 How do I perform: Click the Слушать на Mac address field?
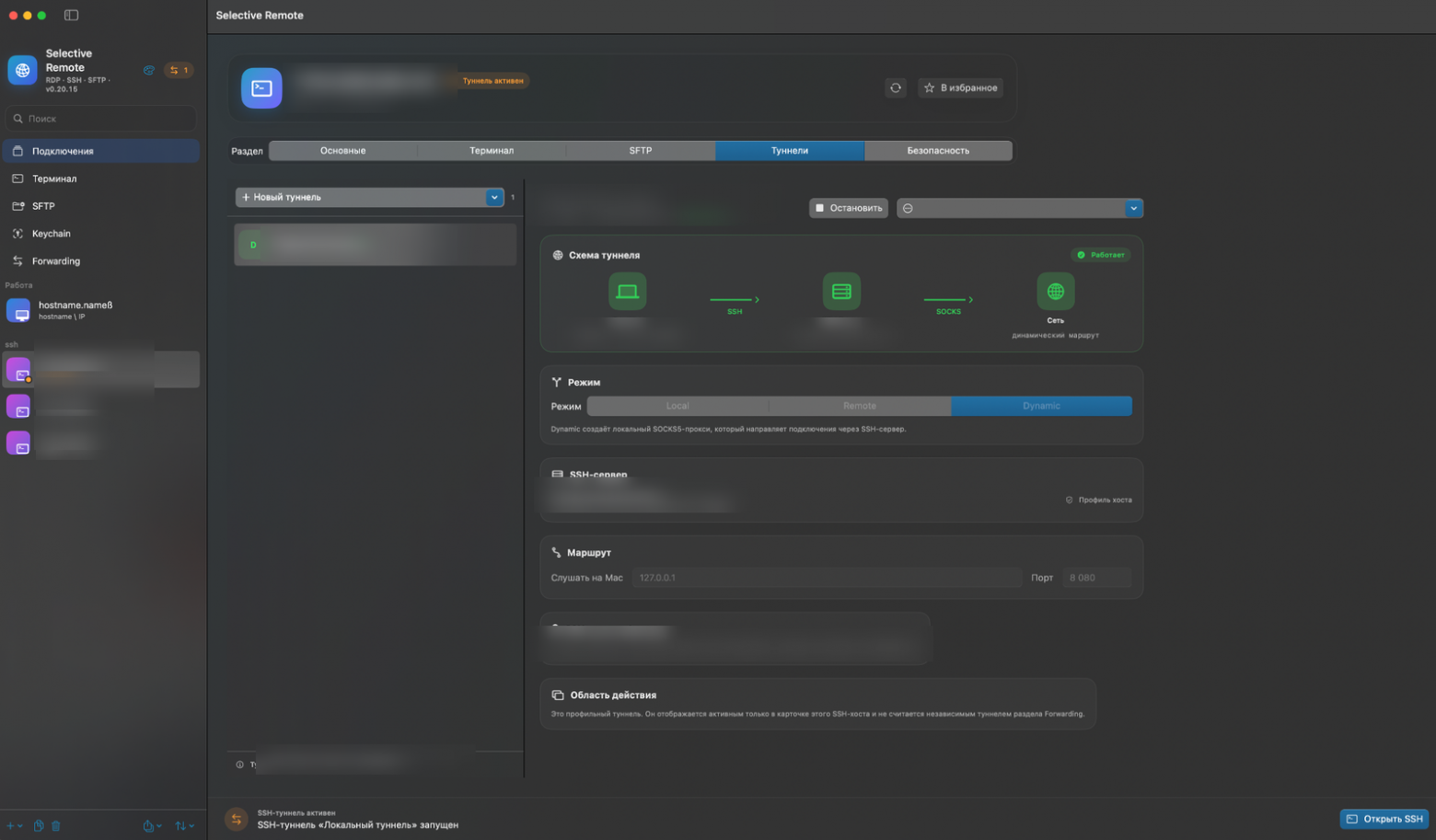tap(827, 578)
